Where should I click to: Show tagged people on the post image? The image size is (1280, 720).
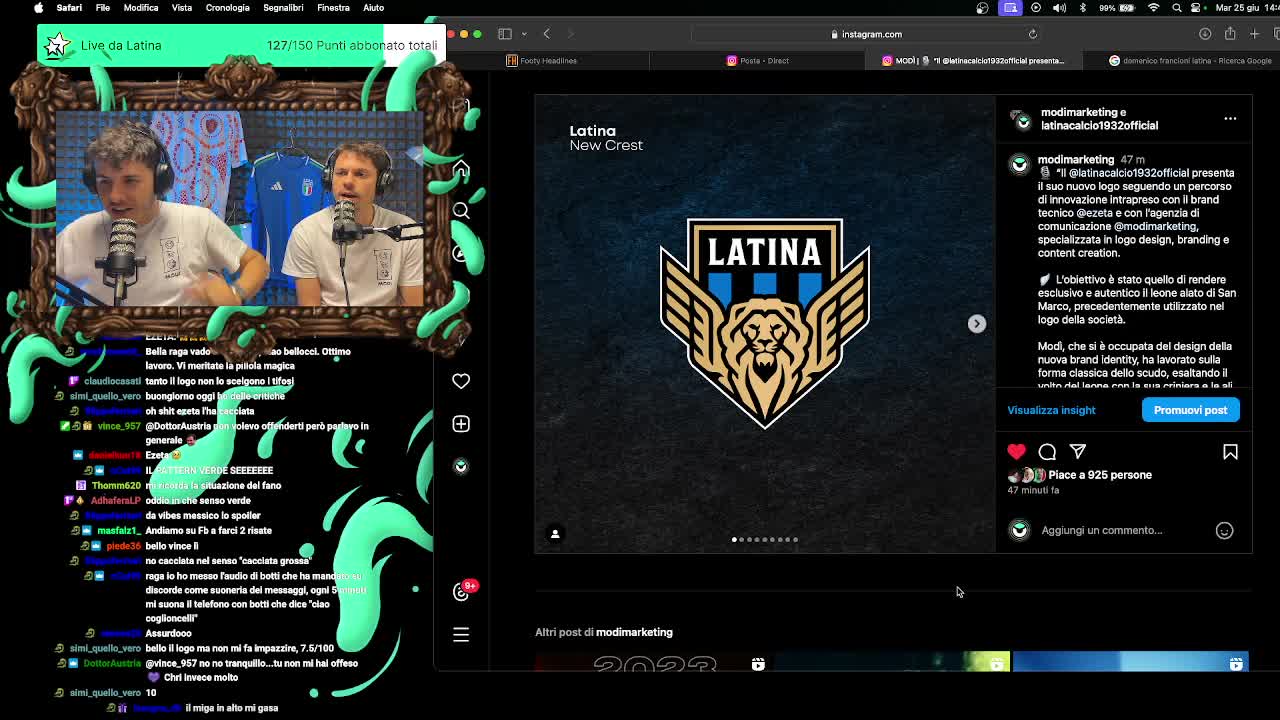pyautogui.click(x=555, y=534)
